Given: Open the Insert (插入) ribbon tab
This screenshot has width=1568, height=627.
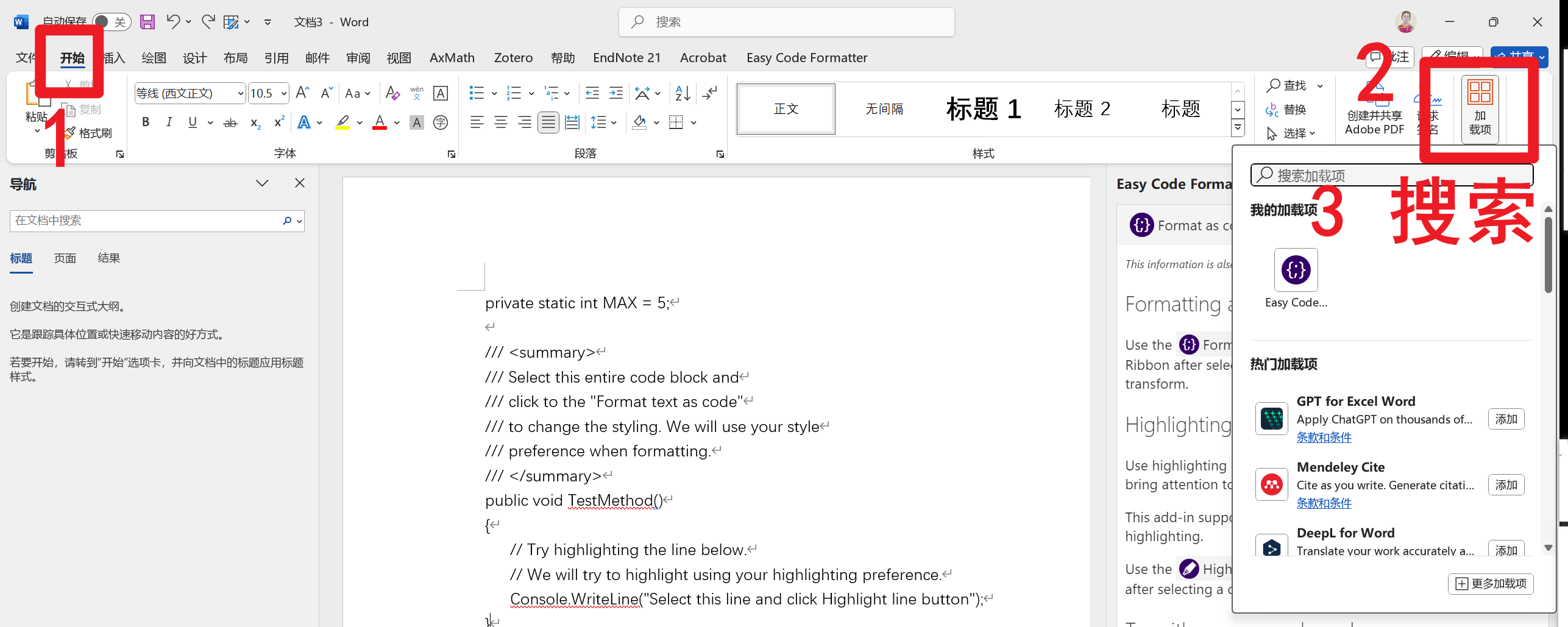Looking at the screenshot, I should click(x=114, y=58).
